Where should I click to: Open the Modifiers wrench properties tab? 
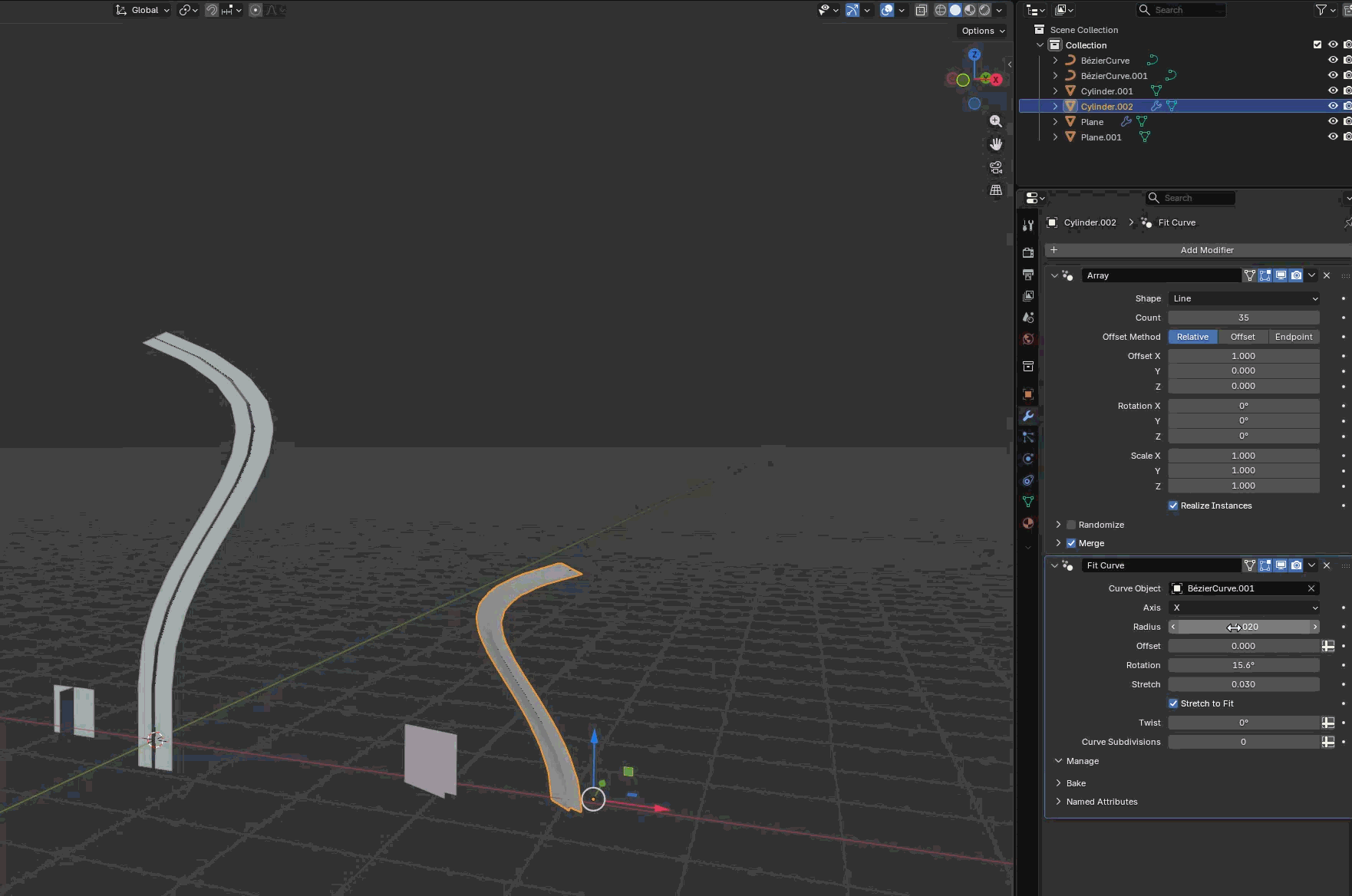1028,416
